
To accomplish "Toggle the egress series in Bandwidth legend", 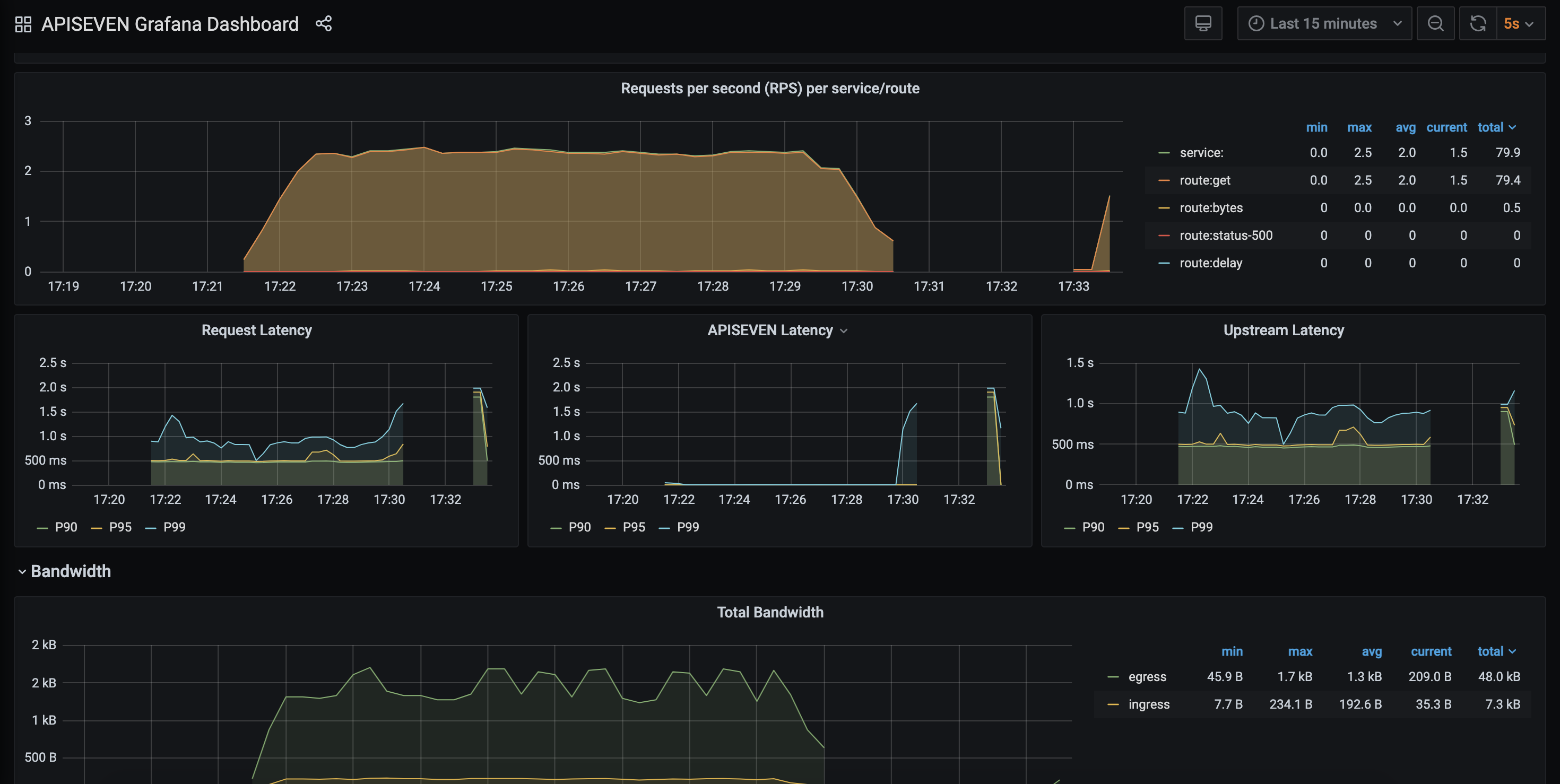I will tap(1147, 676).
